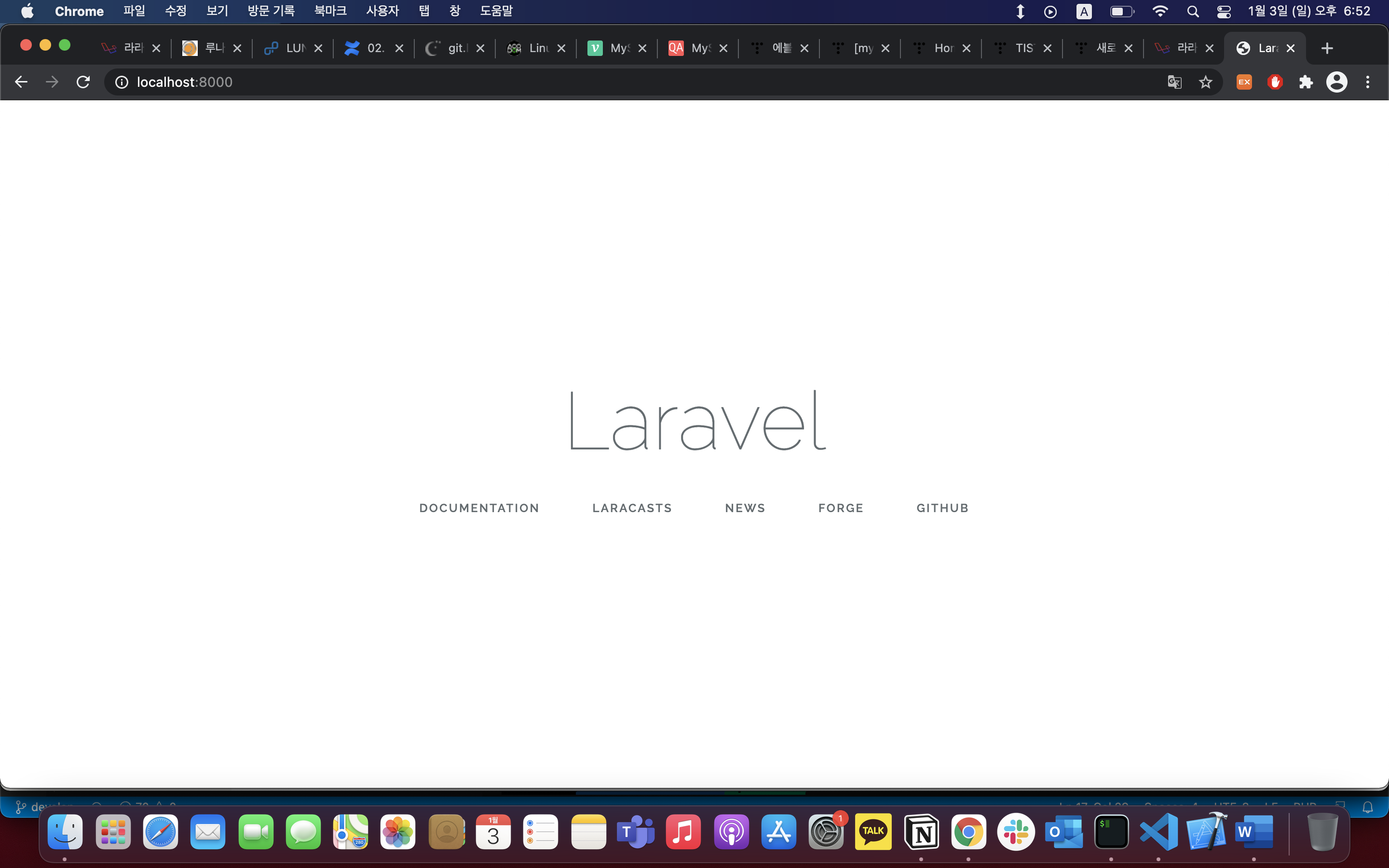Open the LARACASTS link
Viewport: 1389px width, 868px height.
pos(632,508)
